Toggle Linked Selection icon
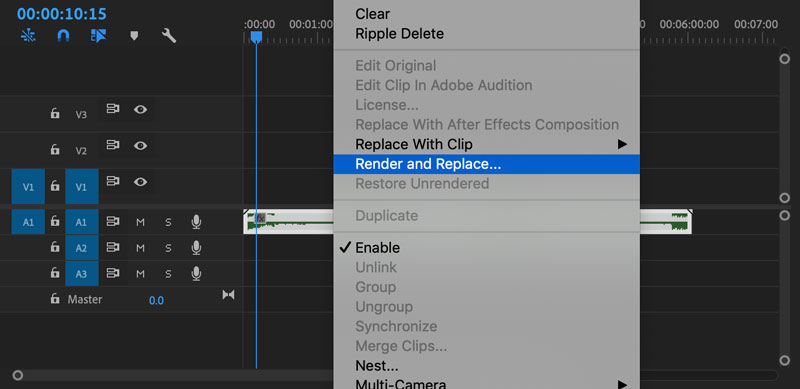 coord(98,36)
